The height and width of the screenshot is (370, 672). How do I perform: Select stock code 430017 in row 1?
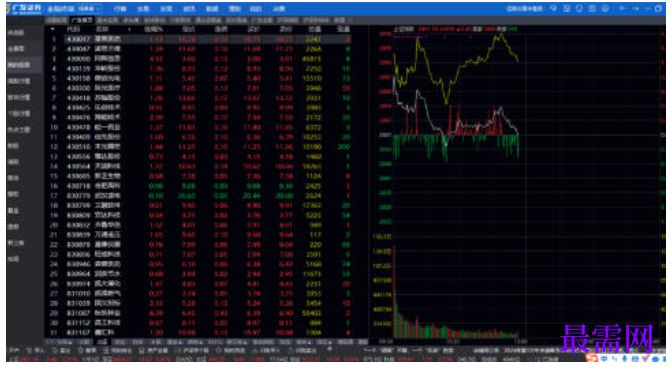pos(78,39)
